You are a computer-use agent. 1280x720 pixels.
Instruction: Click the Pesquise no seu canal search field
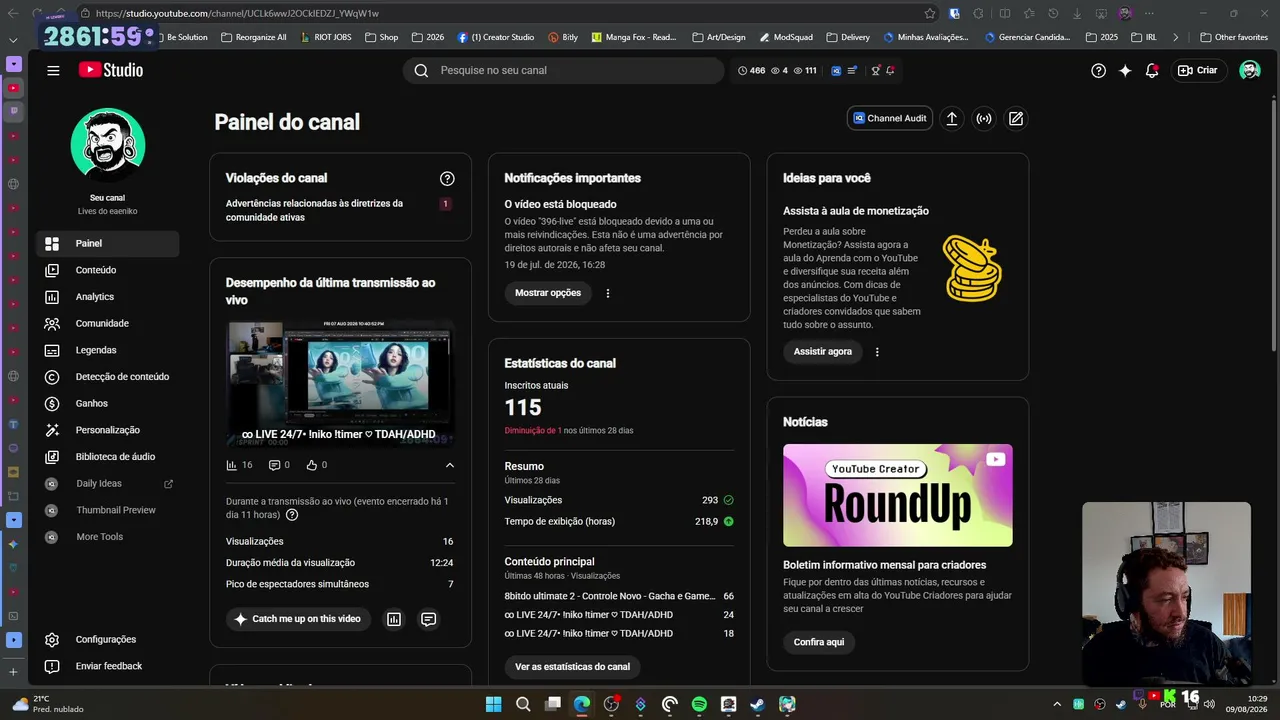tap(563, 70)
